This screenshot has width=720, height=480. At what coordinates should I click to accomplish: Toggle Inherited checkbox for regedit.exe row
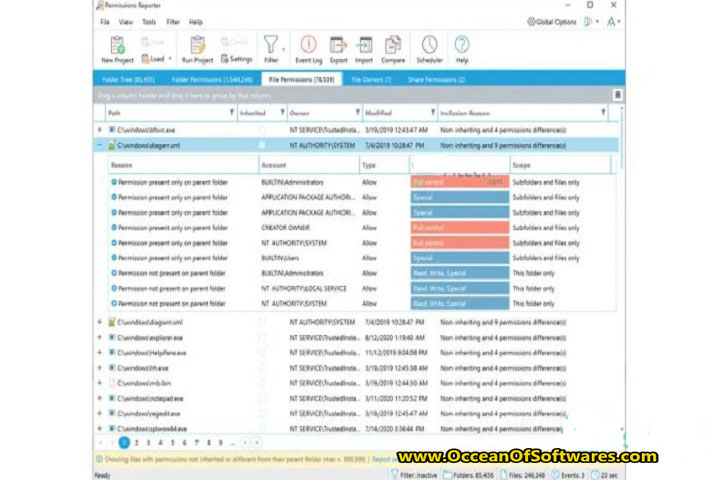(262, 413)
